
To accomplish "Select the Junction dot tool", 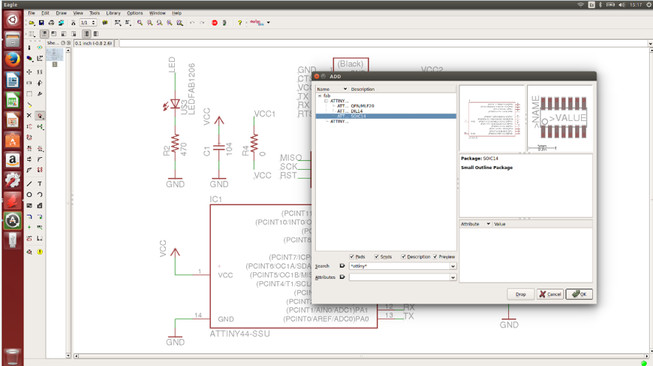I will pyautogui.click(x=29, y=227).
